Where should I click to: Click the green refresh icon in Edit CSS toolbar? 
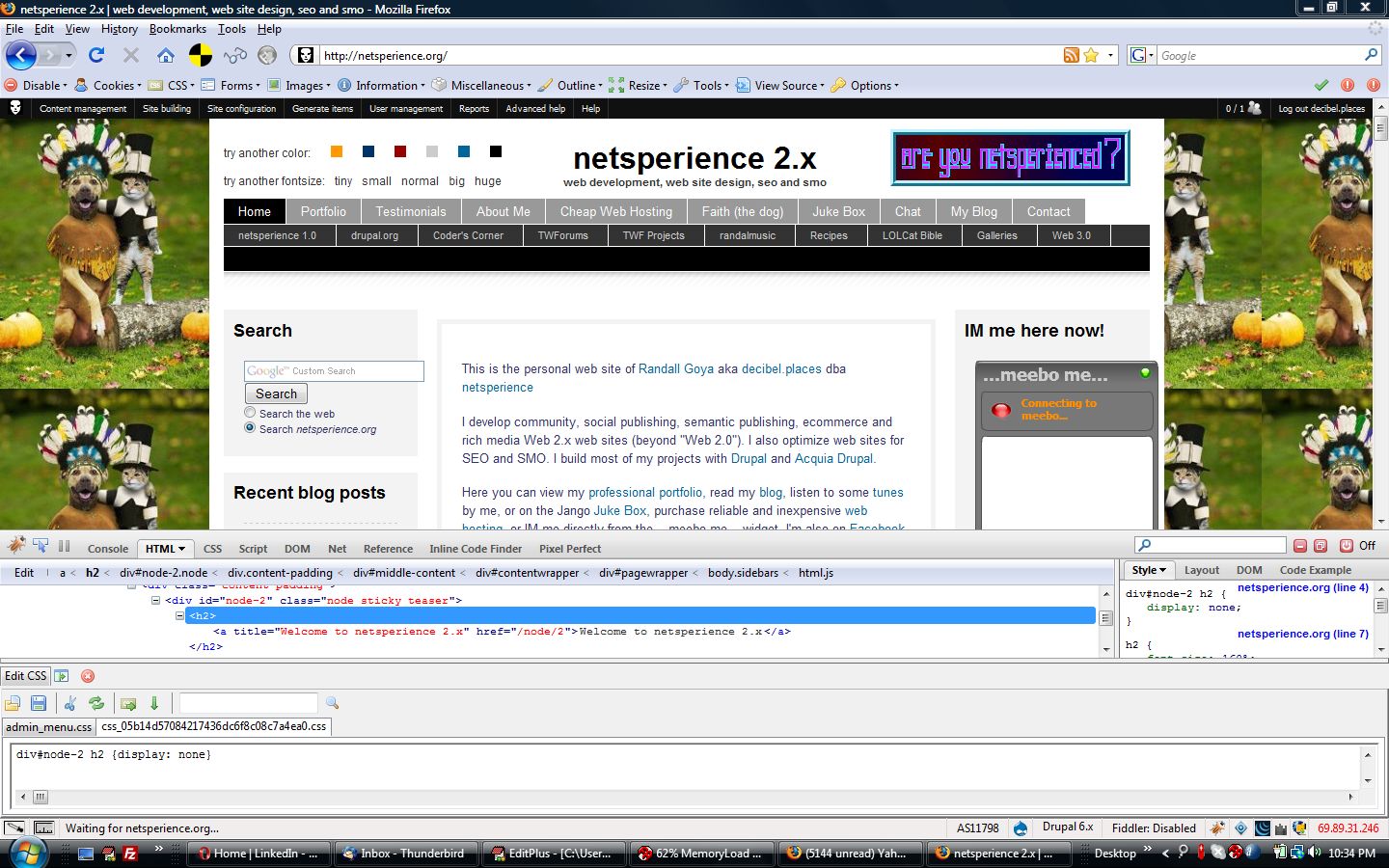[96, 703]
